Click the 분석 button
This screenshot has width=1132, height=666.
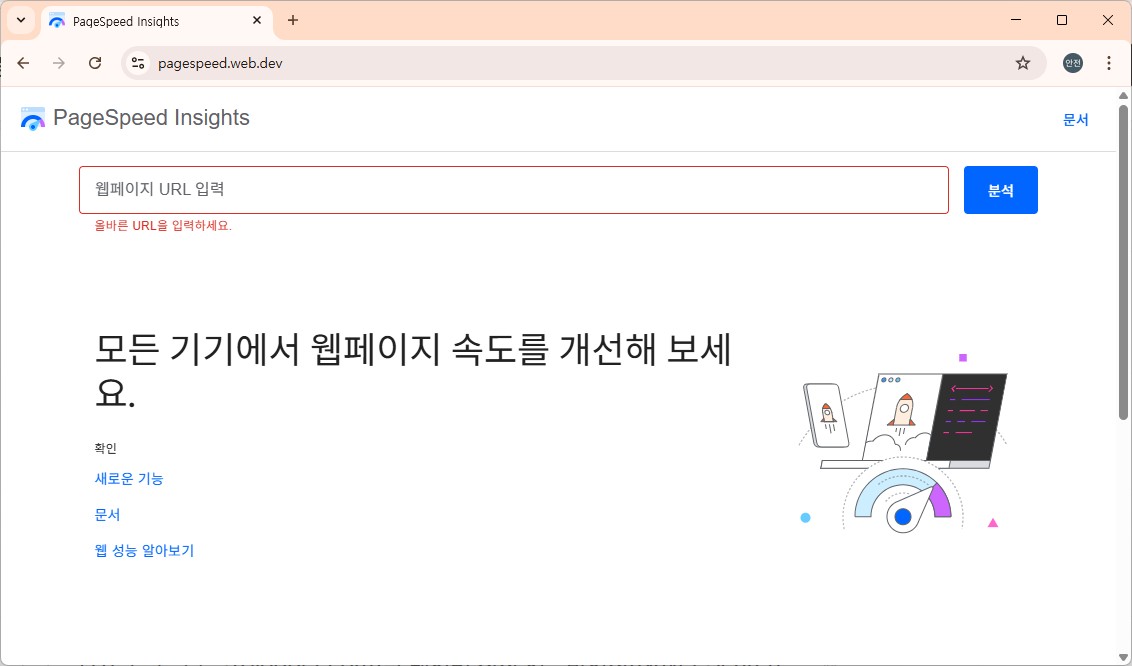click(1000, 189)
